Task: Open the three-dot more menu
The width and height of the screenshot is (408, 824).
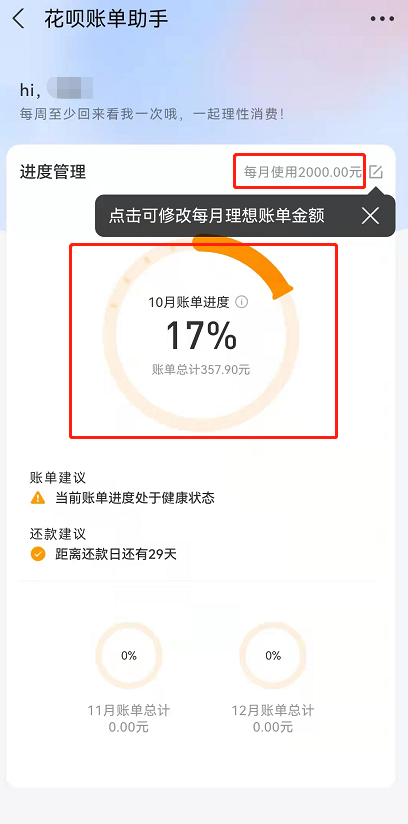Action: 382,19
